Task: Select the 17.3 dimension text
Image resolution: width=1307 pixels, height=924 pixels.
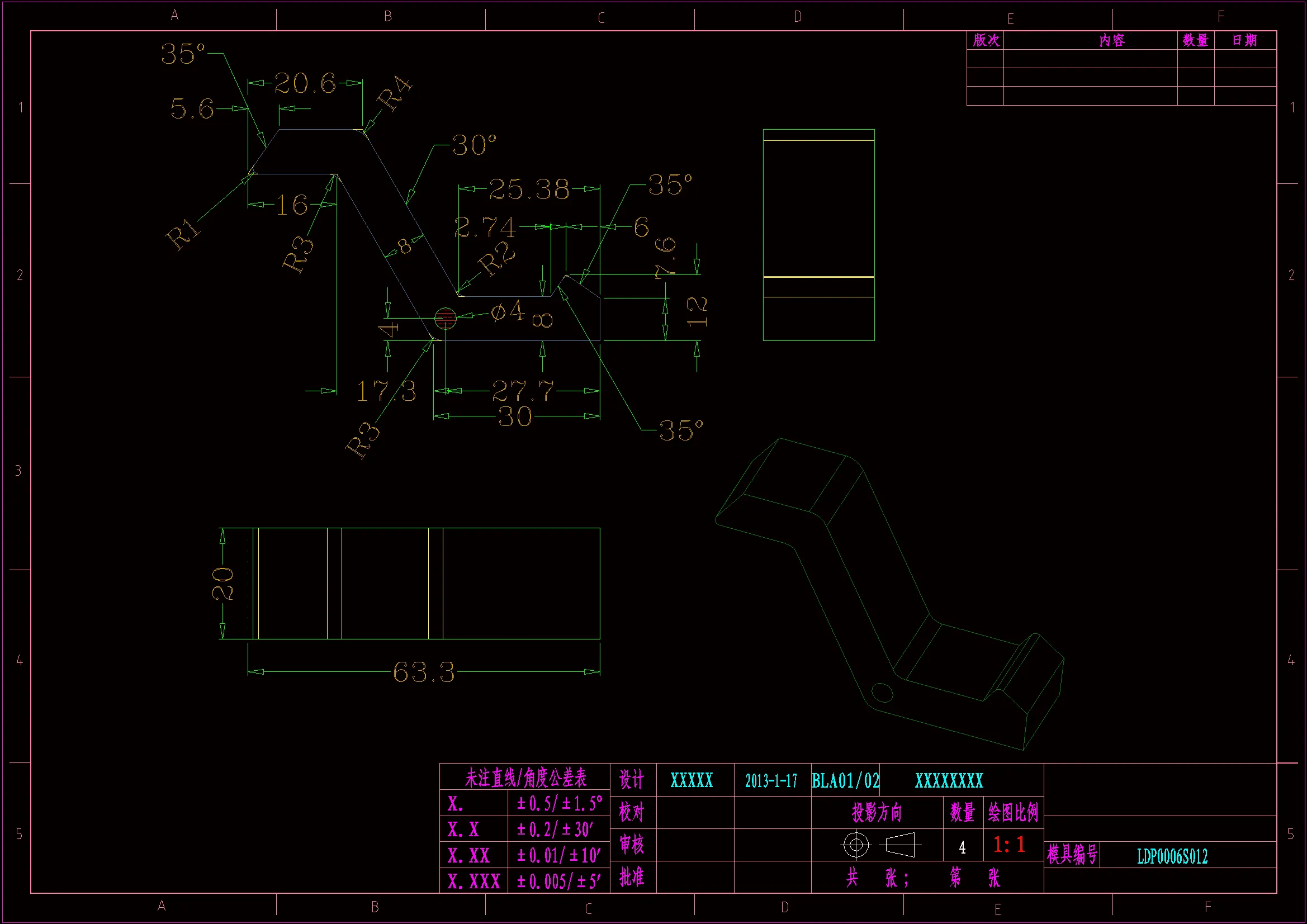Action: [386, 391]
